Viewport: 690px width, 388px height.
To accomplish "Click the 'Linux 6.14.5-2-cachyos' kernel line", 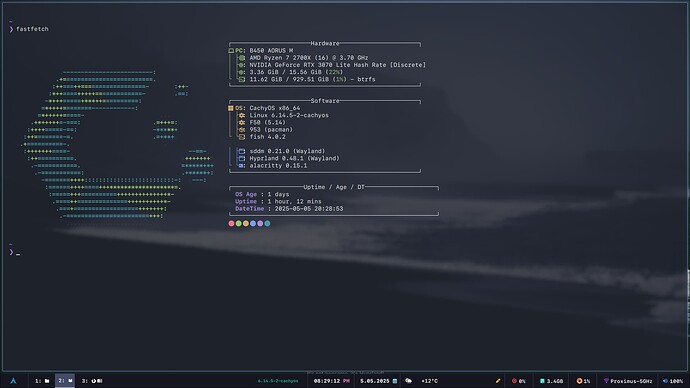I will pos(283,115).
